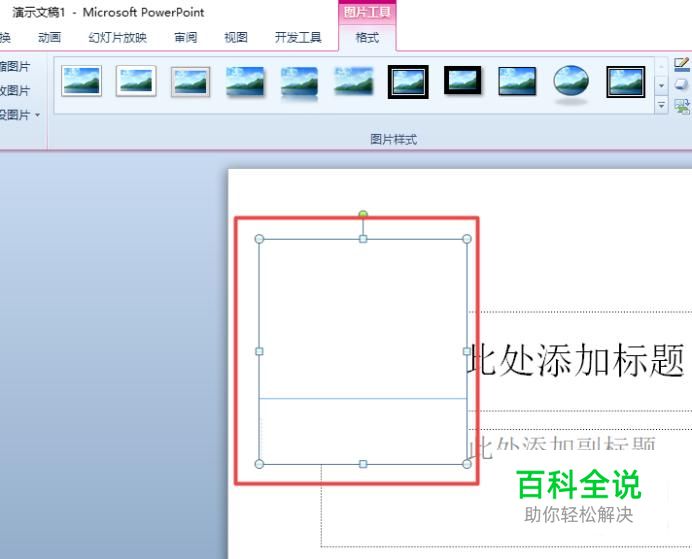The image size is (692, 559).
Task: Open the picture layout conversion icon
Action: (x=682, y=106)
